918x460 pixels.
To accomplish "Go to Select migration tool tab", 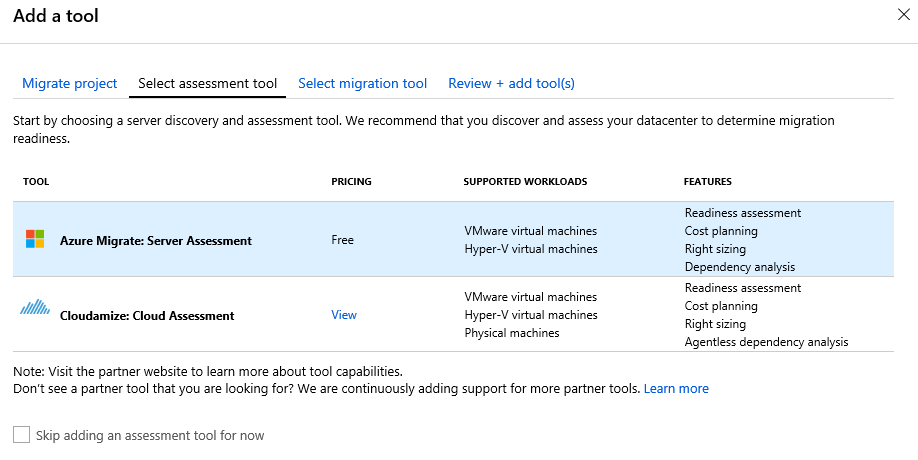I will (x=362, y=83).
